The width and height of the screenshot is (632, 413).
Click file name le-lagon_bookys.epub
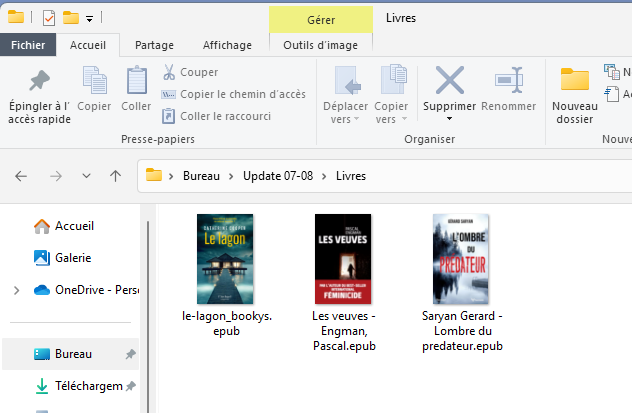pyautogui.click(x=227, y=324)
